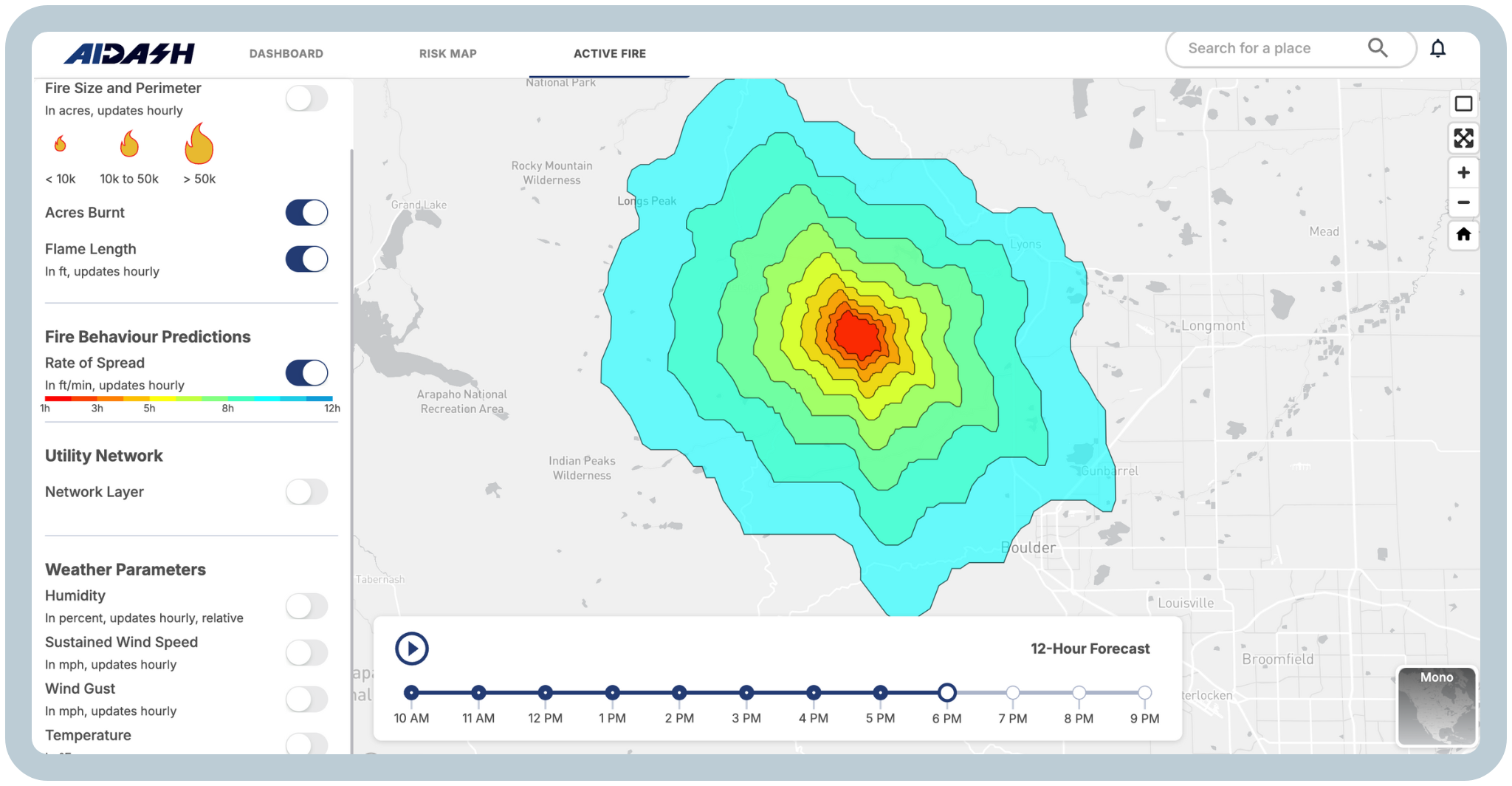
Task: Click the Indian Peaks Wilderness label
Action: click(x=582, y=468)
